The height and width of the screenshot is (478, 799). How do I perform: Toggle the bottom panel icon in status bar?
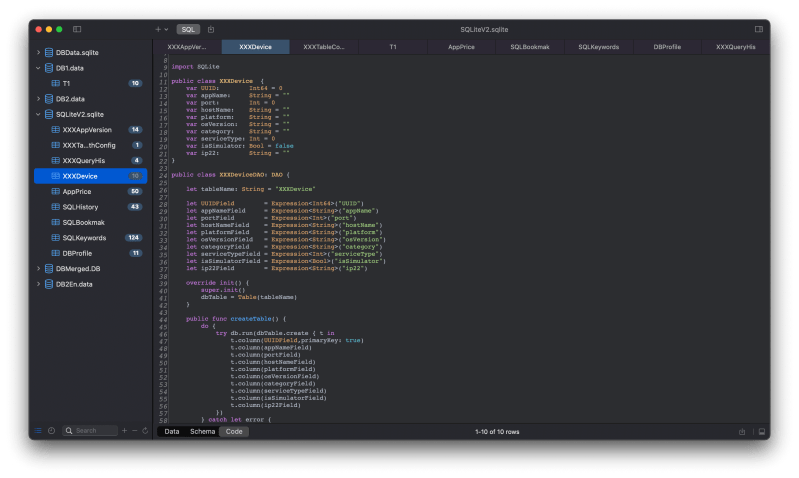[762, 432]
